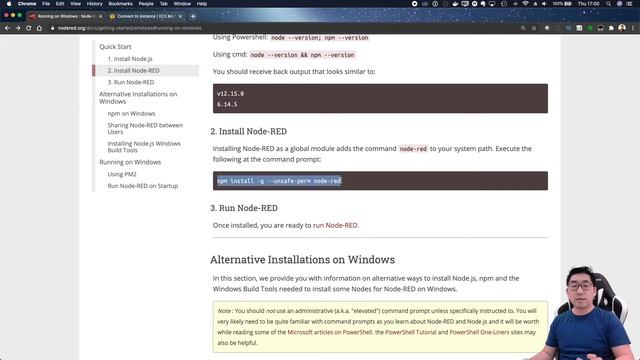This screenshot has height=360, width=640.
Task: Open the Chrome profile avatar
Action: click(x=622, y=28)
